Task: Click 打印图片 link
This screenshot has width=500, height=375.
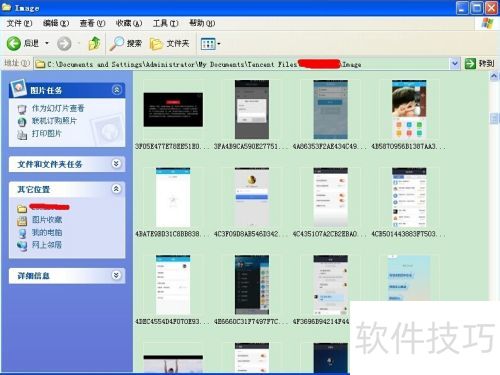Action: tap(47, 134)
